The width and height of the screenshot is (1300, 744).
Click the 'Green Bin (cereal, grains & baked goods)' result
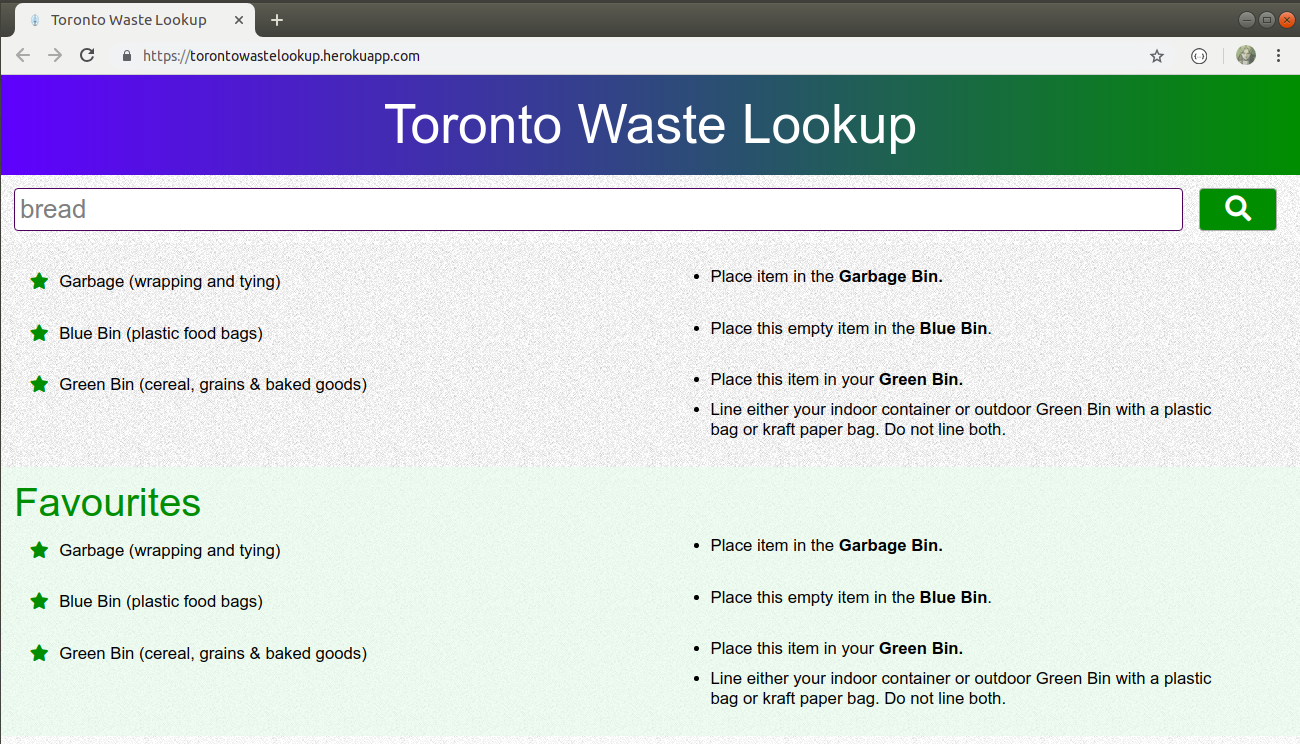[213, 384]
